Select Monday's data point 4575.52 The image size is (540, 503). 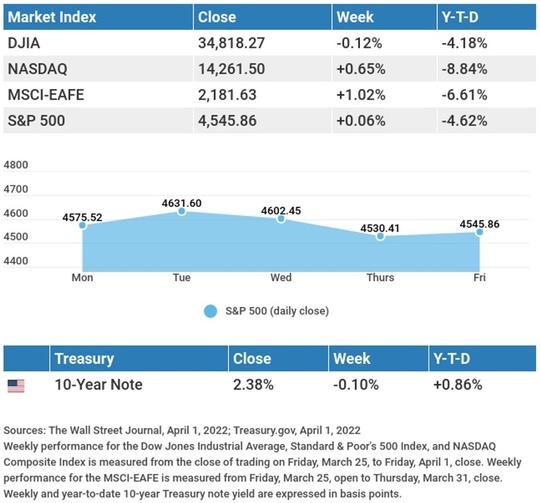tap(82, 225)
